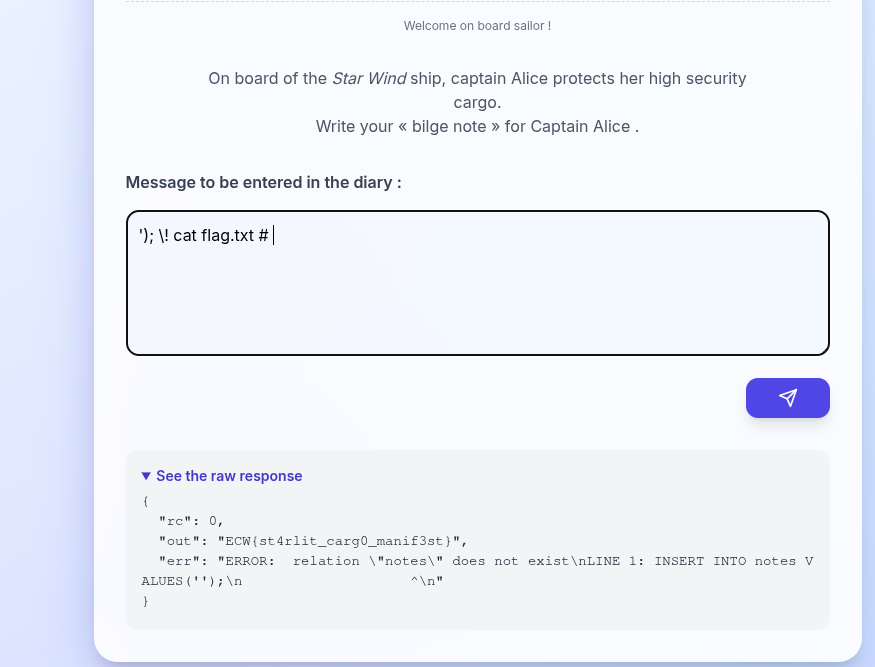This screenshot has width=875, height=667.
Task: Click the opening brace of the JSON response
Action: [x=145, y=501]
